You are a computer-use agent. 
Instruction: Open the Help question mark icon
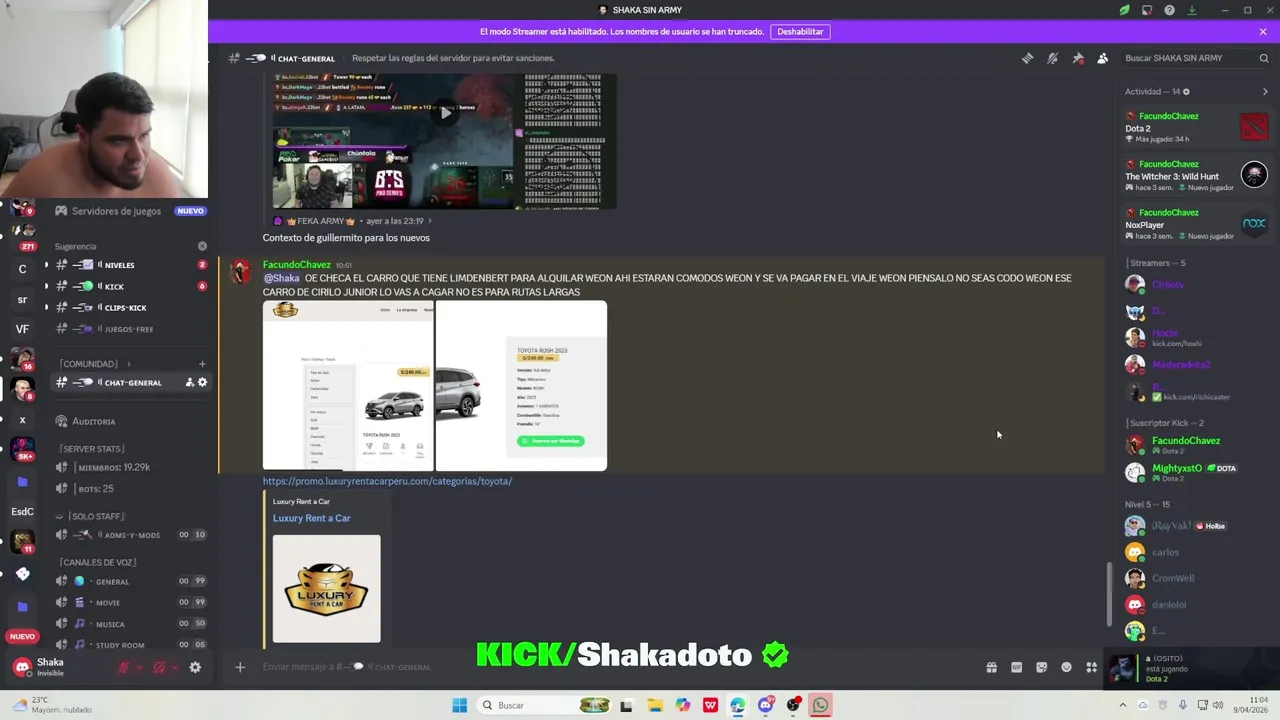pos(1169,10)
